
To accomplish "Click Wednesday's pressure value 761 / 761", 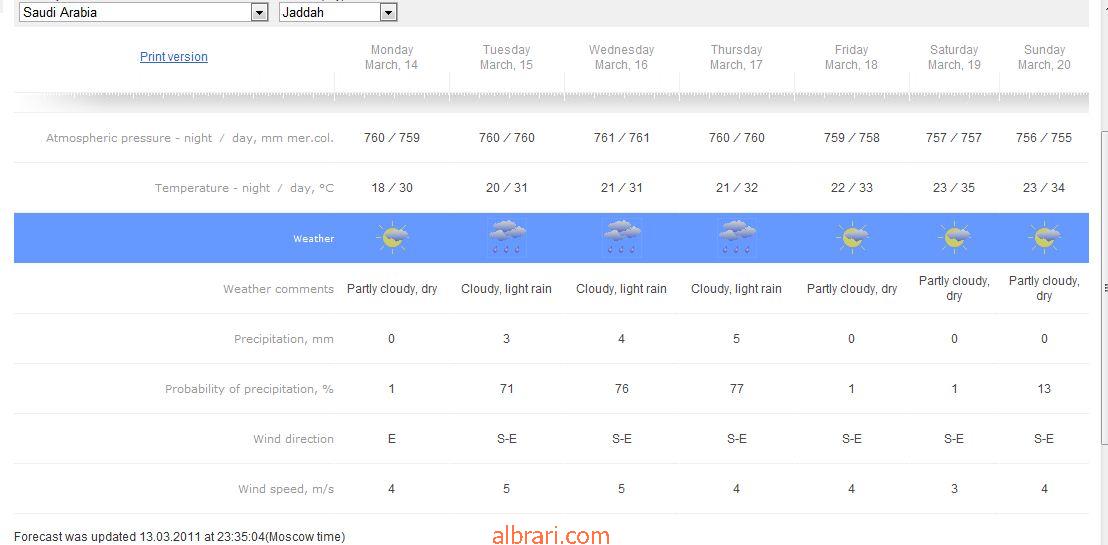I will 621,138.
